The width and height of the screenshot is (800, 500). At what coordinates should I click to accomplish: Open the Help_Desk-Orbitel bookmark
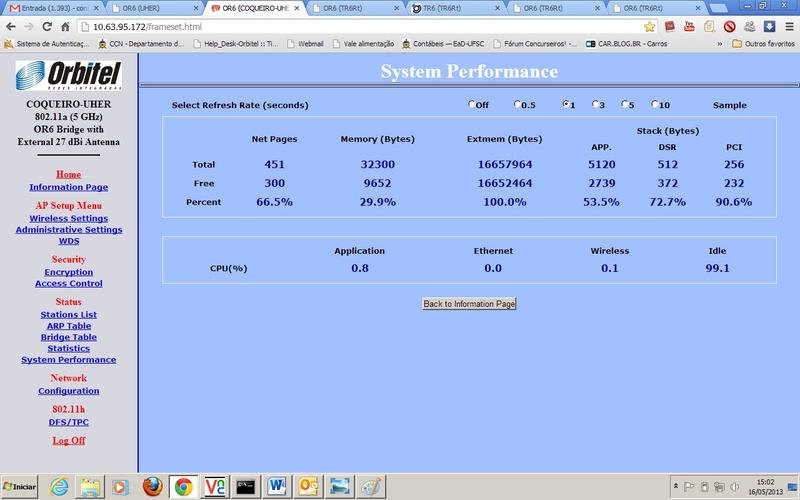pyautogui.click(x=236, y=44)
